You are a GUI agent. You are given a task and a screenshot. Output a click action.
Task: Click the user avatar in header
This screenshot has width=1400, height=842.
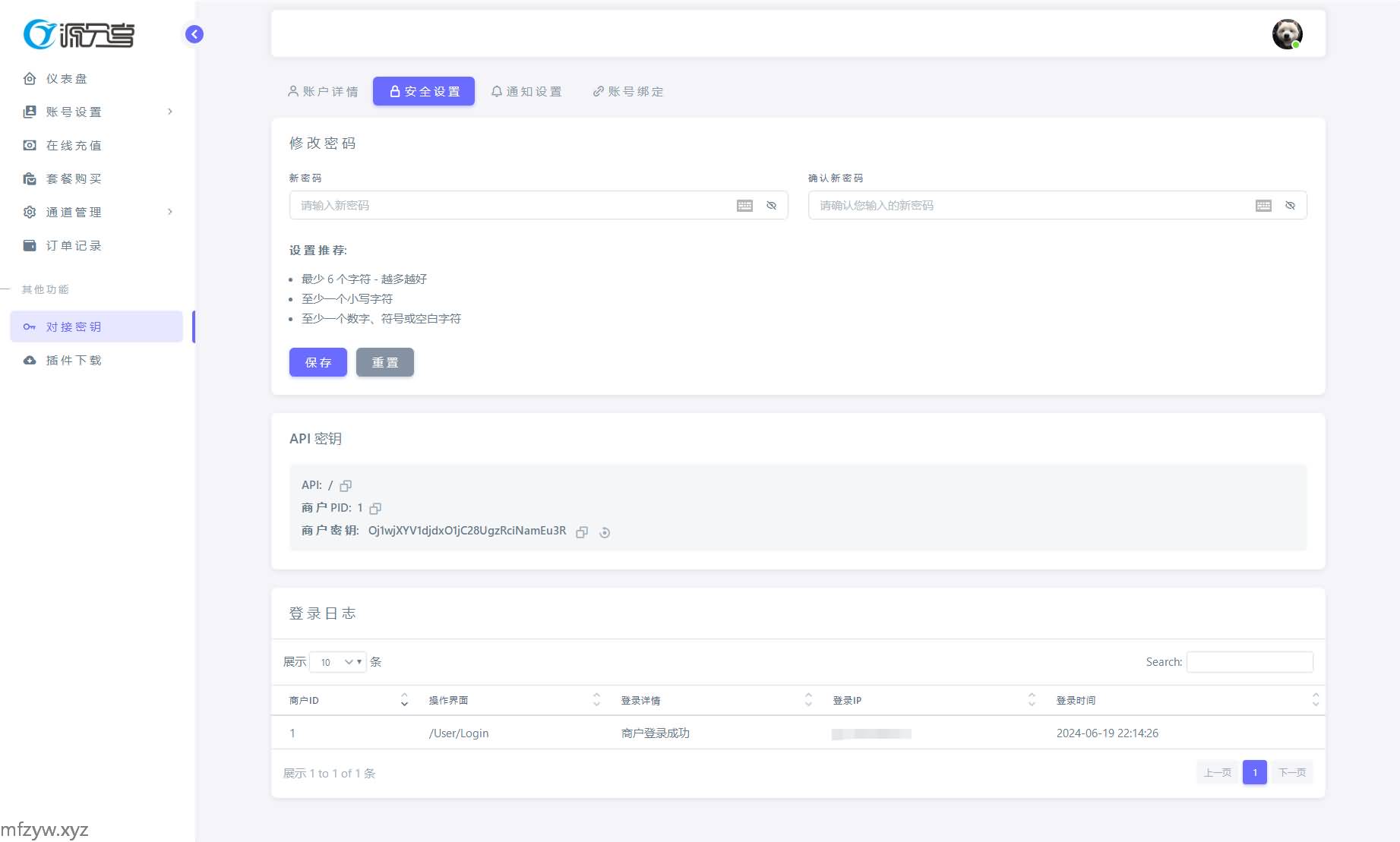1287,34
